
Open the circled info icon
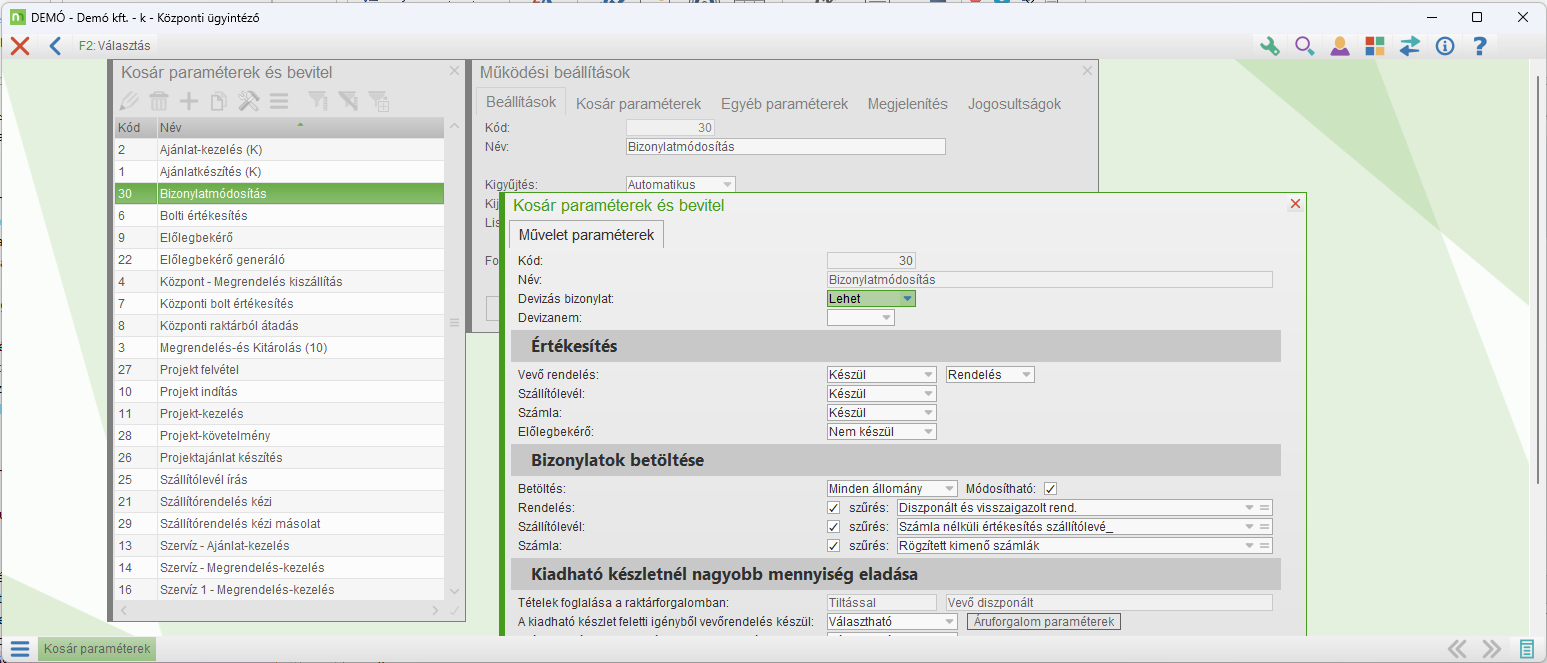[1445, 45]
